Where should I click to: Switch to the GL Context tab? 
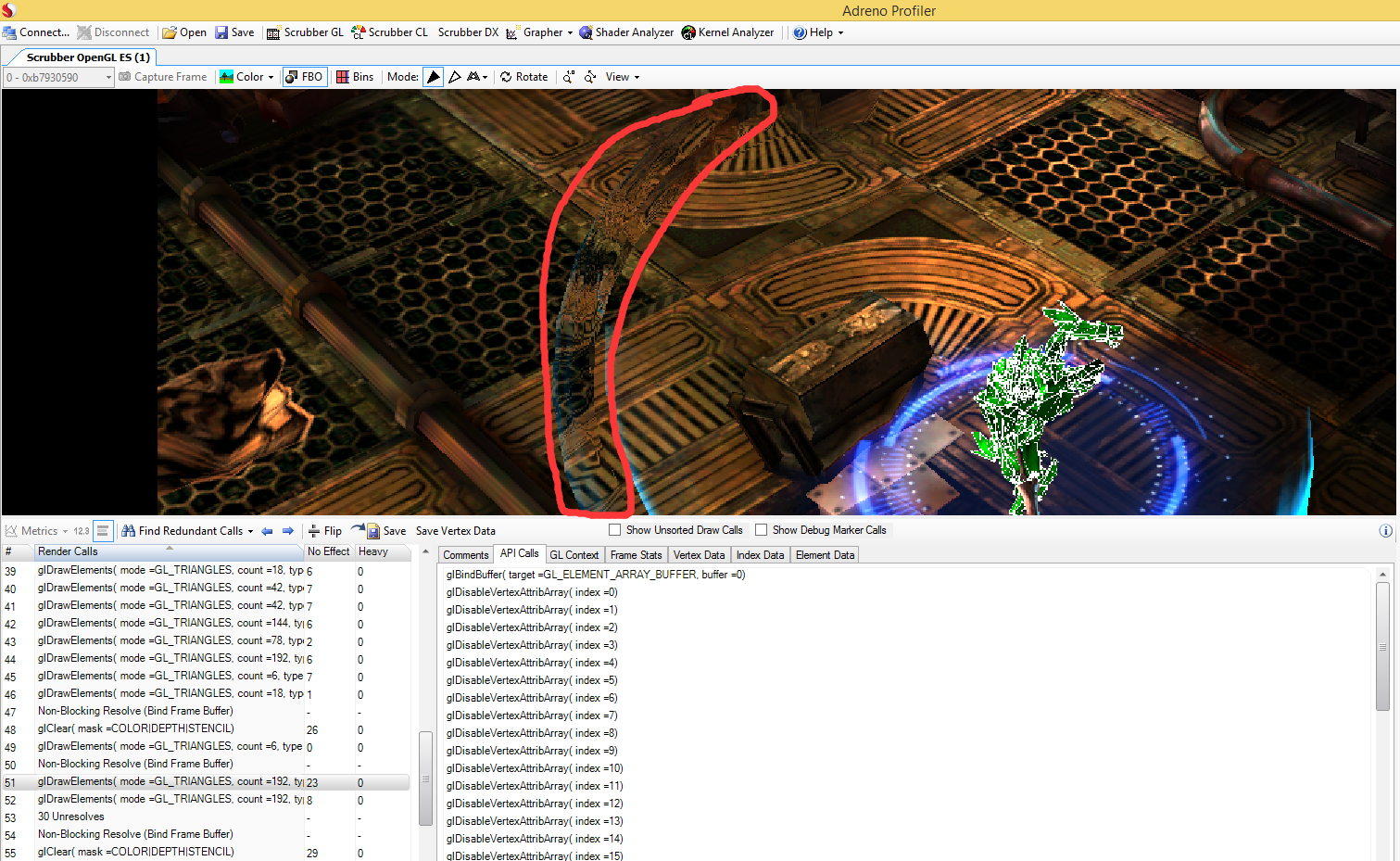coord(574,555)
